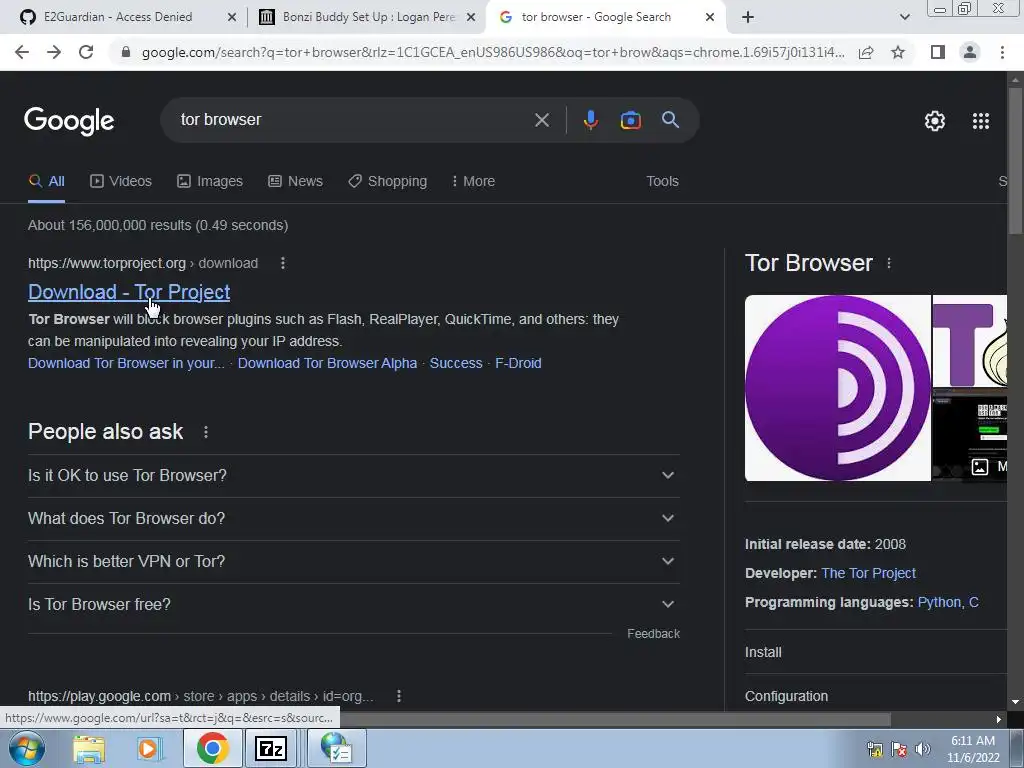Open the Download Tor Browser Alpha sitelink
Screen dimensions: 1024x768
click(327, 363)
